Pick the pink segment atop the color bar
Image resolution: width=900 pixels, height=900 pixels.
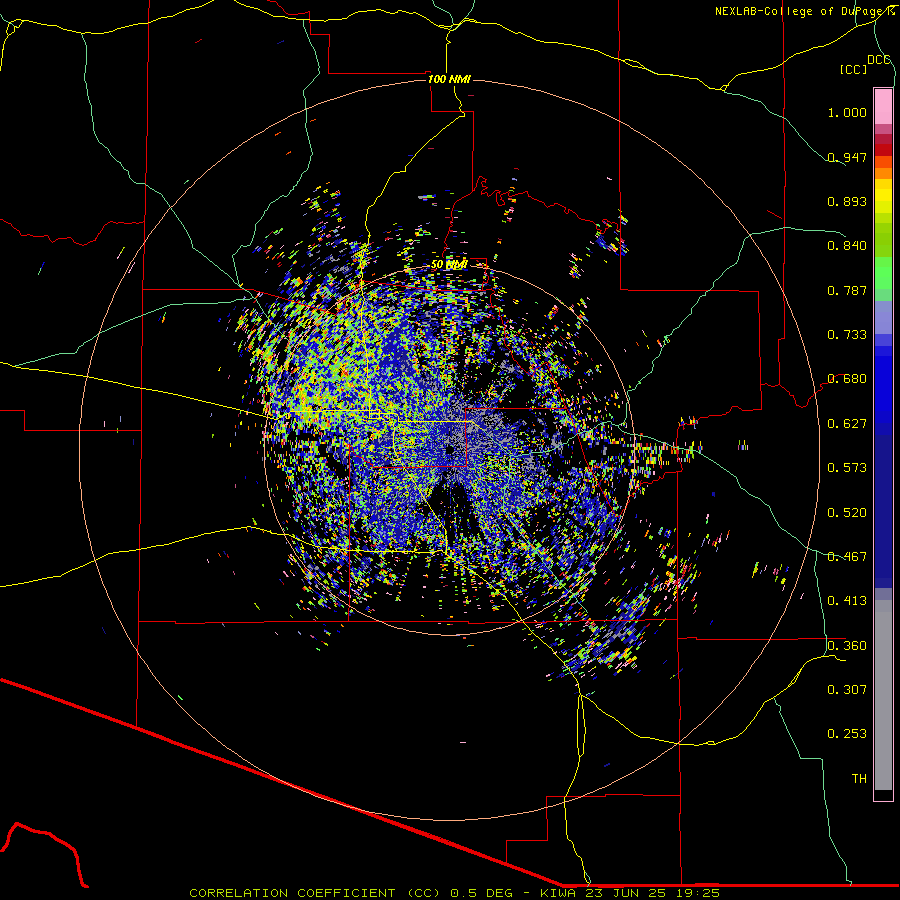point(883,106)
